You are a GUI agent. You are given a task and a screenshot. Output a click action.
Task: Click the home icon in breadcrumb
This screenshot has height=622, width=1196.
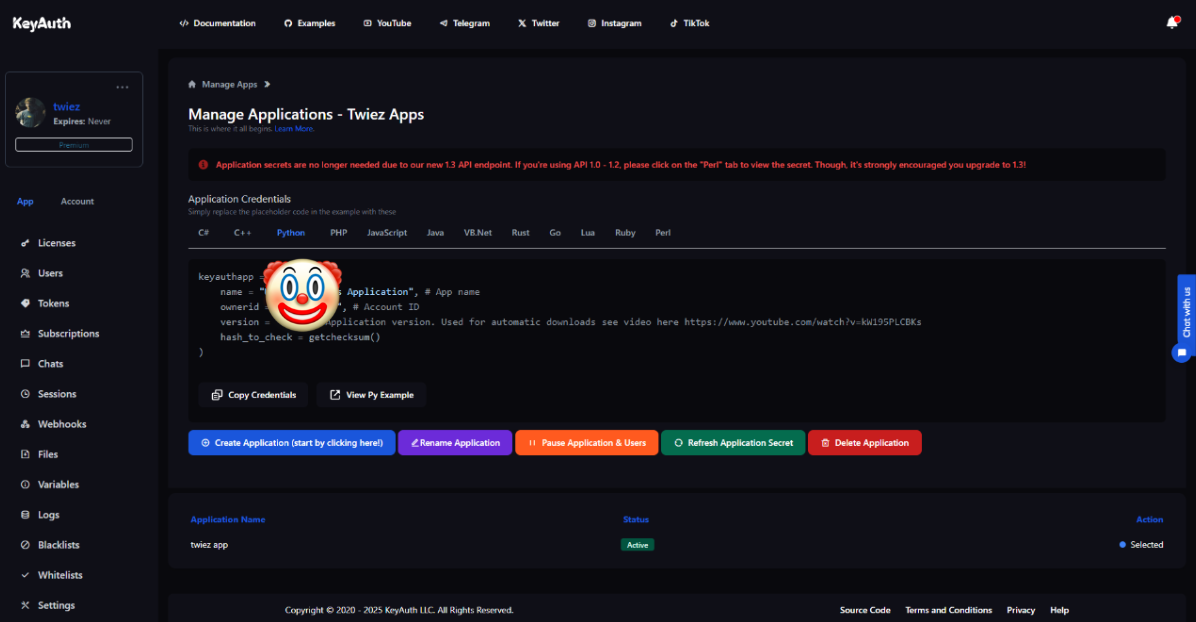pos(192,85)
